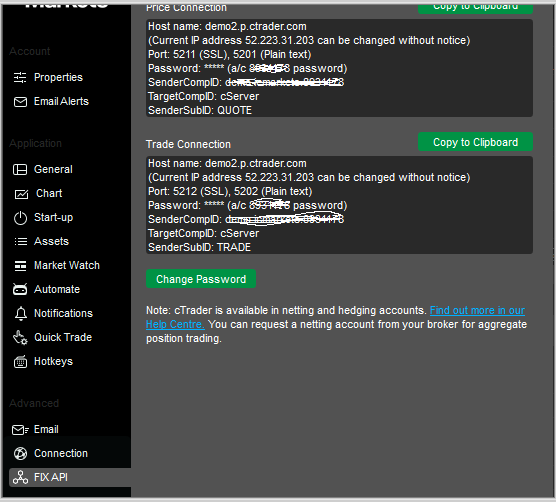
Task: Click the Hotkeys keyboard icon
Action: (x=20, y=362)
